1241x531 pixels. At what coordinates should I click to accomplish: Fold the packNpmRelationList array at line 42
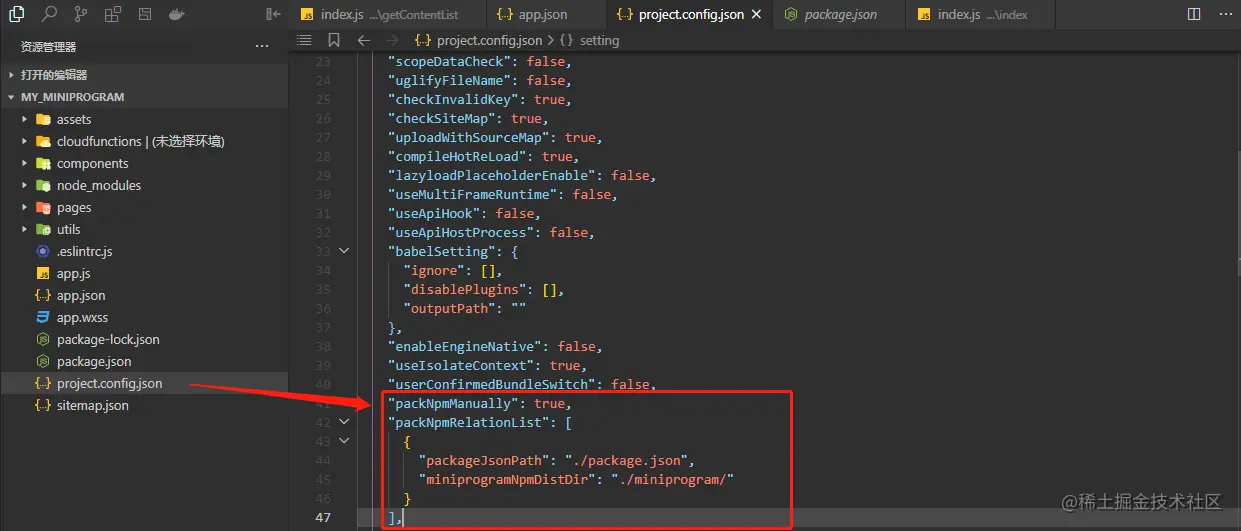pyautogui.click(x=344, y=422)
